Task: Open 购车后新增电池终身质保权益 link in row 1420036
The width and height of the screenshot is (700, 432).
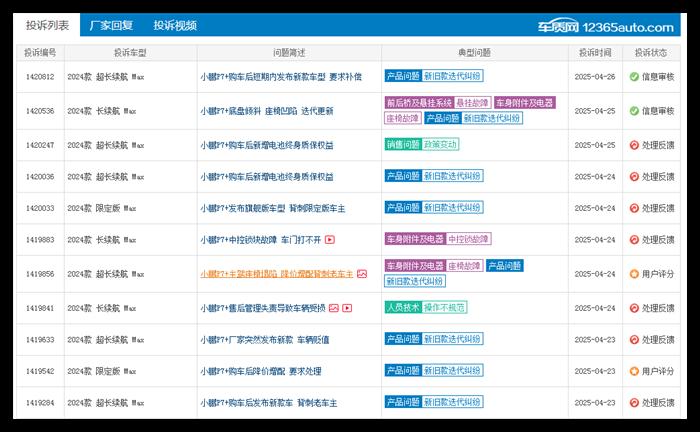Action: [x=267, y=177]
